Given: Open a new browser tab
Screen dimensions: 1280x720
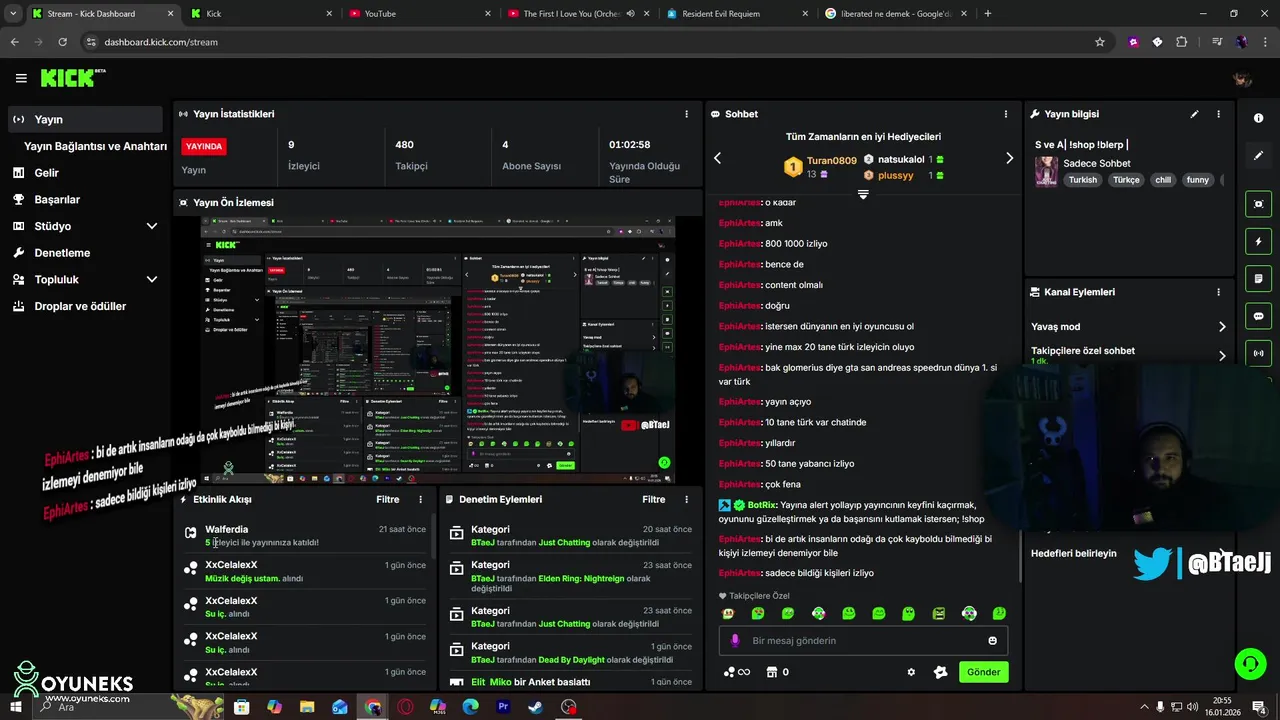Looking at the screenshot, I should click(x=988, y=14).
